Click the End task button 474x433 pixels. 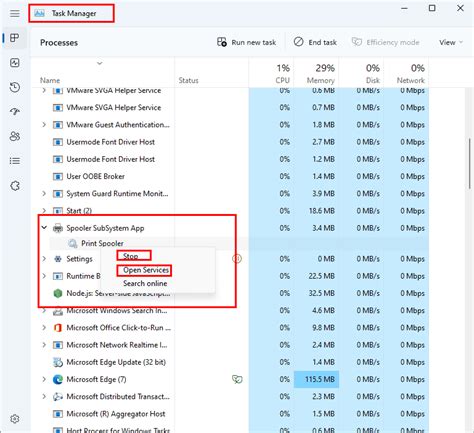coord(315,42)
